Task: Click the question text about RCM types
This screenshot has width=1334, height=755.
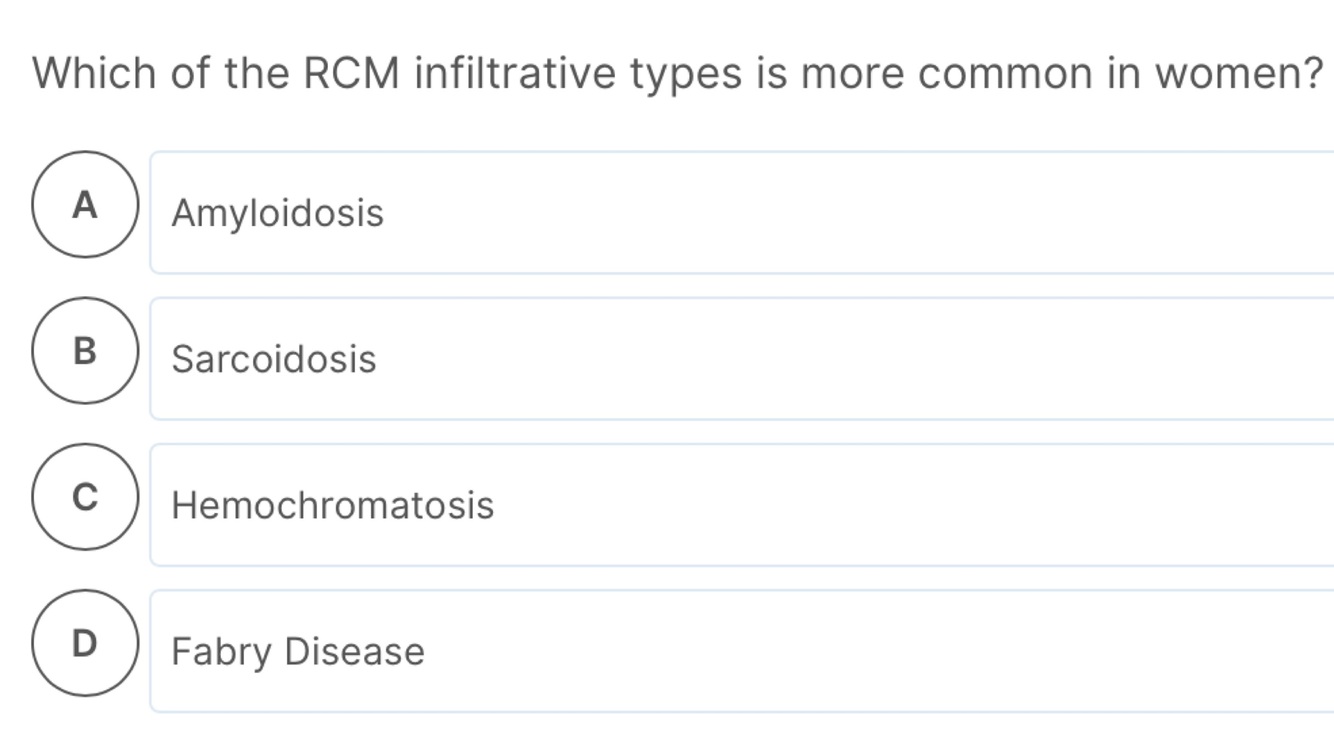Action: pyautogui.click(x=679, y=74)
